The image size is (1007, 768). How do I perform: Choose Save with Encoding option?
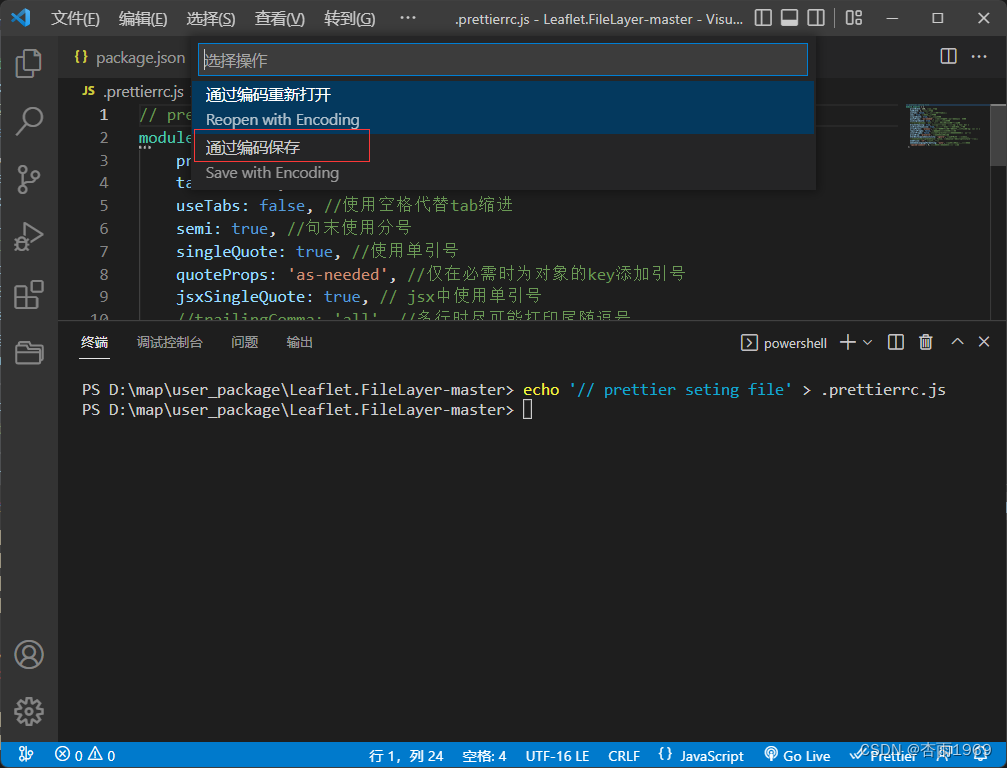pos(503,161)
